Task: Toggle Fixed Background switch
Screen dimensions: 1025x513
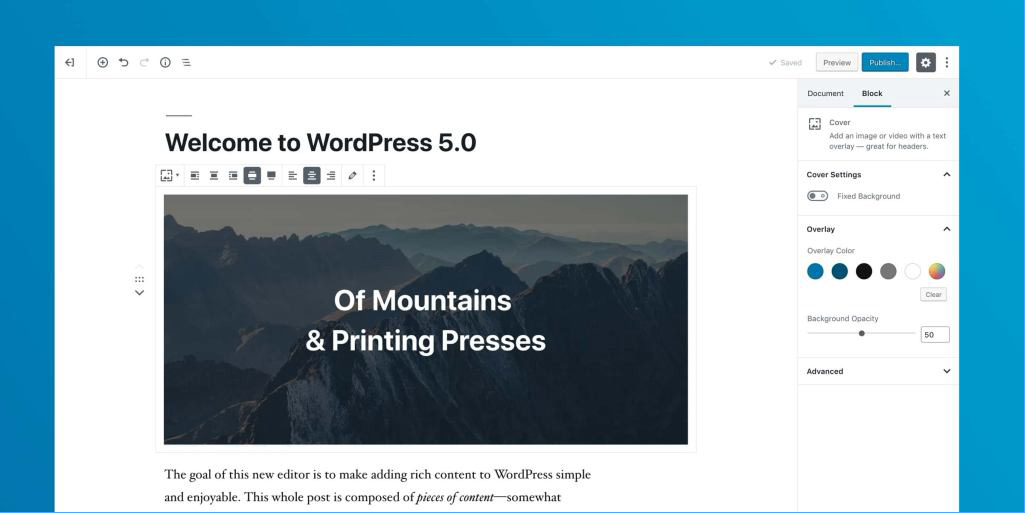Action: pos(817,196)
